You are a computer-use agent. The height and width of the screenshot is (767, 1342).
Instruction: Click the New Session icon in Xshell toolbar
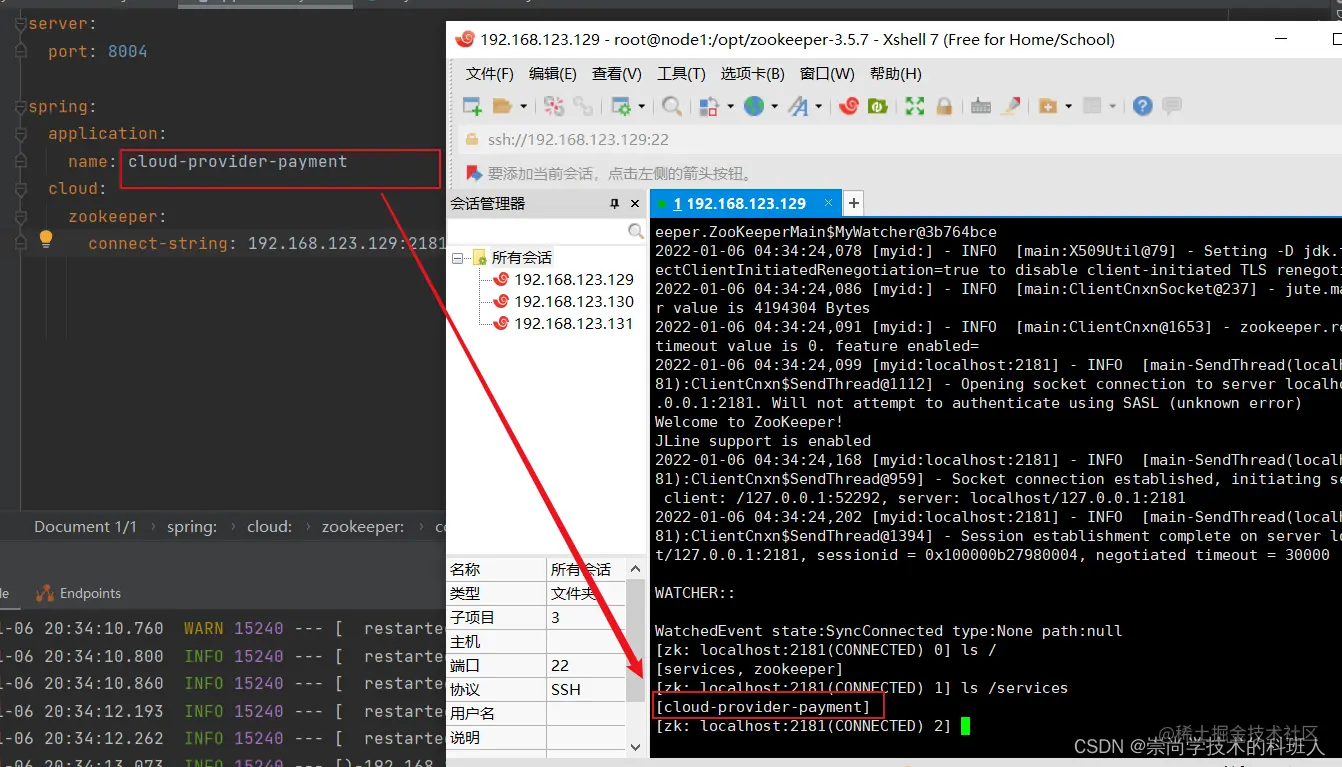(x=472, y=106)
